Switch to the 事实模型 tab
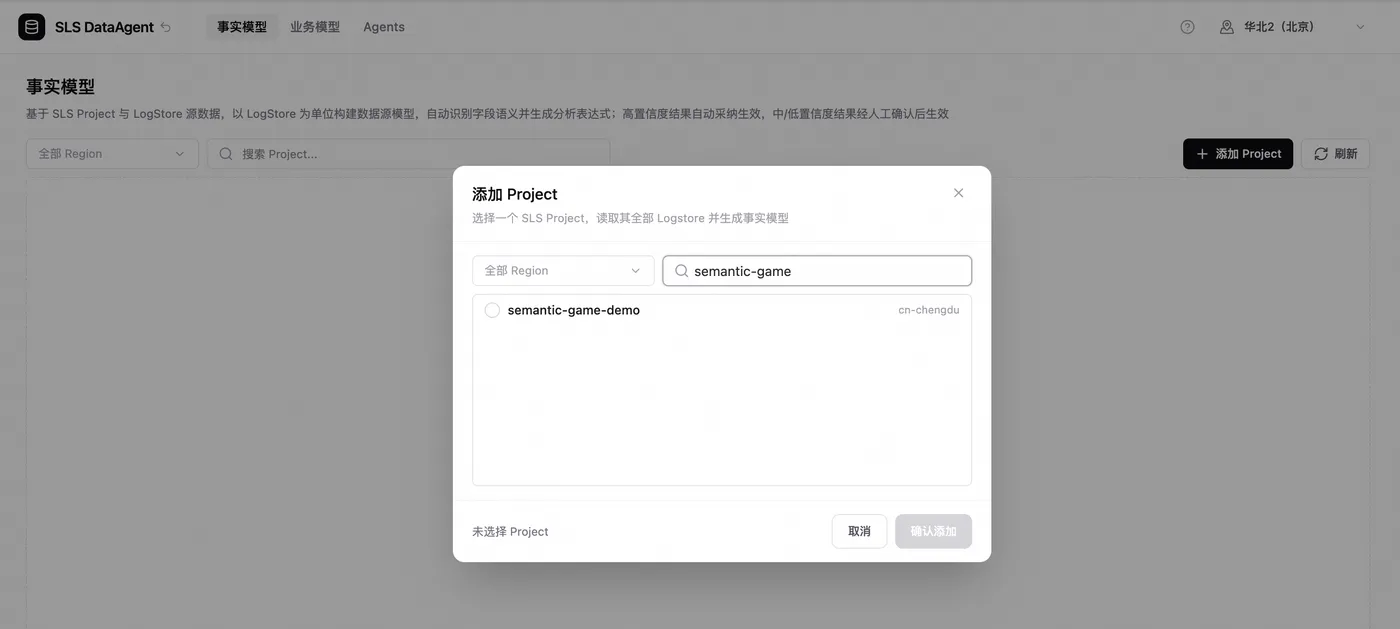The width and height of the screenshot is (1400, 629). click(242, 27)
